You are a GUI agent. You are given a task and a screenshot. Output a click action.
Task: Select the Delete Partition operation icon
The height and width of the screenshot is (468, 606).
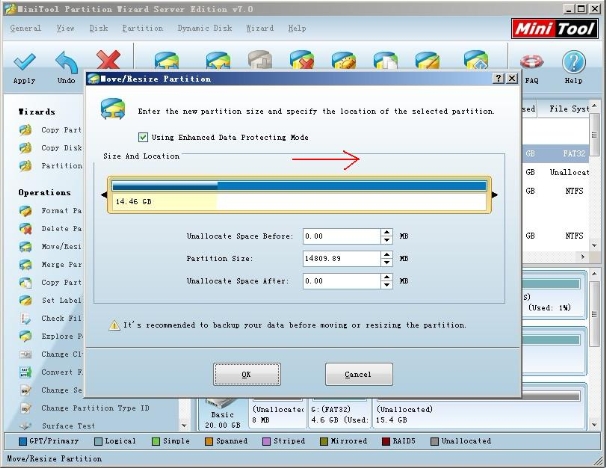26,228
